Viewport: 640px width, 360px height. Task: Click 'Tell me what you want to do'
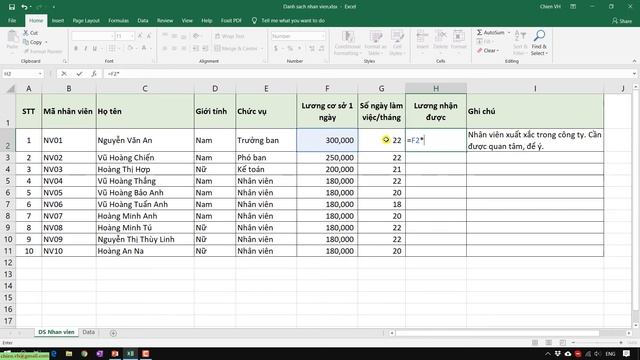pyautogui.click(x=293, y=20)
